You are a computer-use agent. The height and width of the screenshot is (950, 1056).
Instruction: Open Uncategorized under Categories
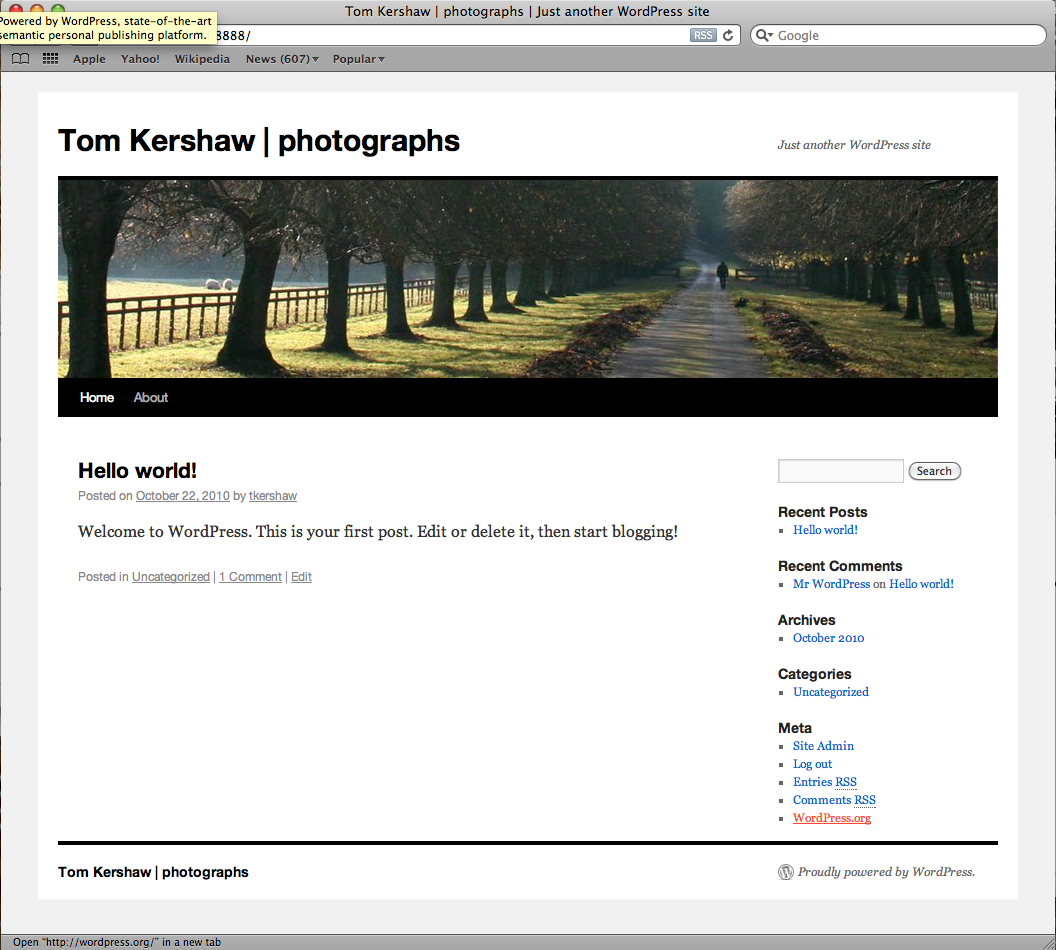[x=830, y=691]
